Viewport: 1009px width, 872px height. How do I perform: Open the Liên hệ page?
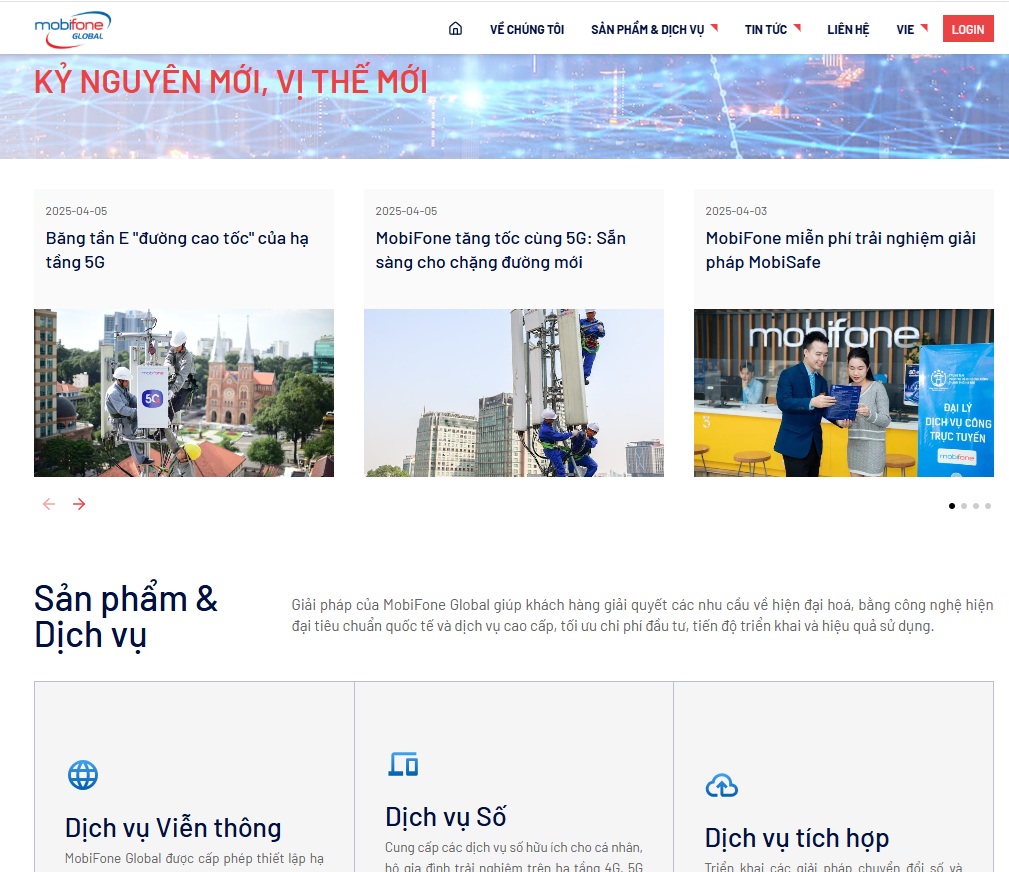[x=847, y=30]
